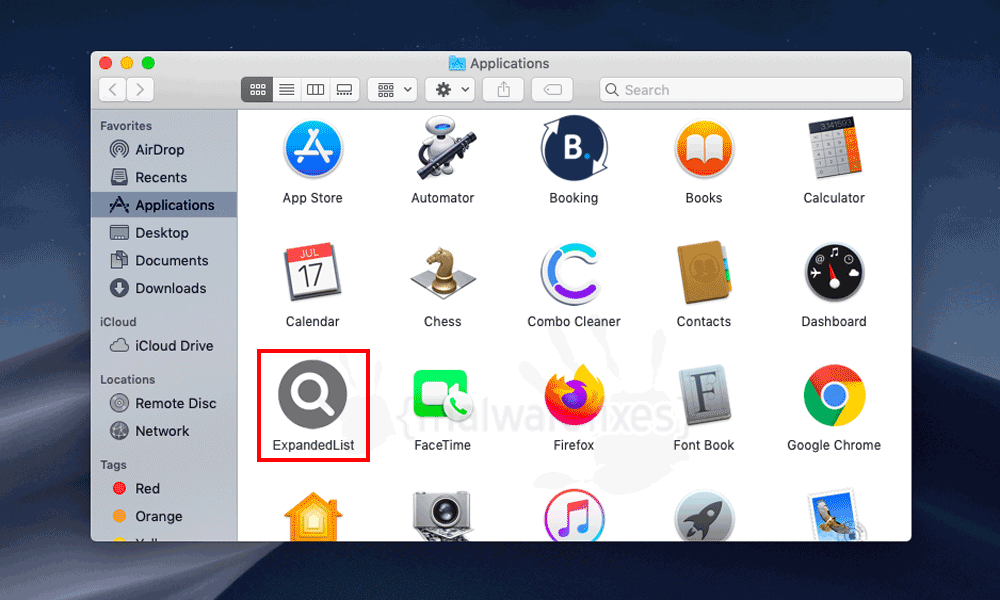This screenshot has width=1000, height=600.
Task: Filter by the Red tag
Action: point(164,488)
